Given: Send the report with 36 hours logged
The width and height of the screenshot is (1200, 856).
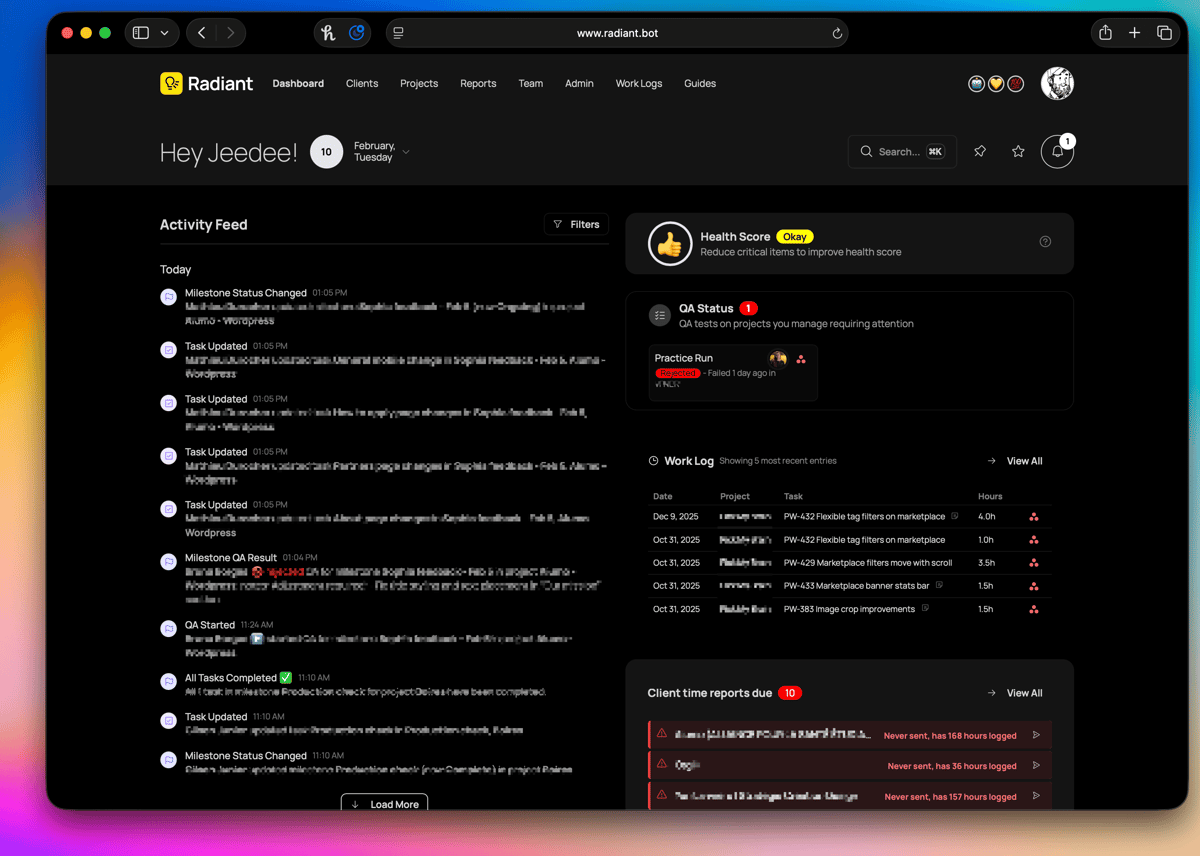Looking at the screenshot, I should 1036,766.
